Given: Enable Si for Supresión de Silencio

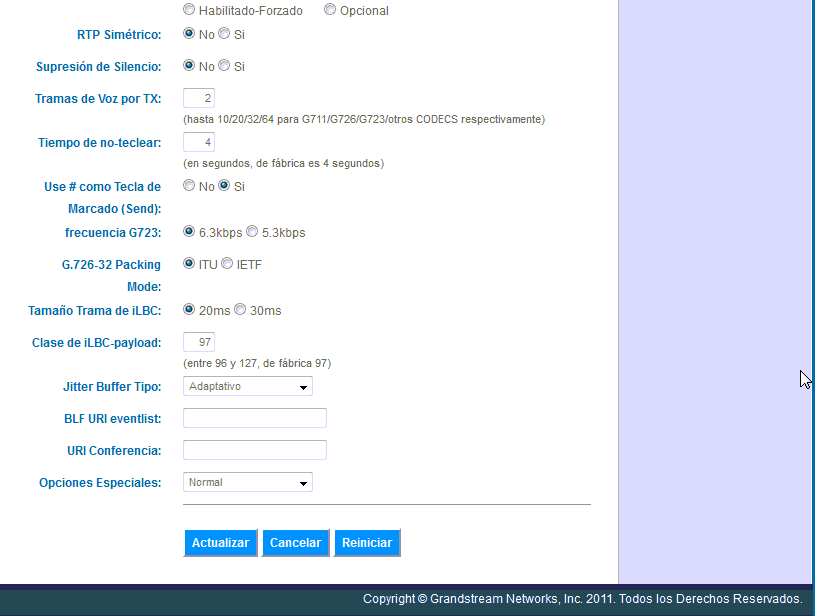Looking at the screenshot, I should 222,65.
